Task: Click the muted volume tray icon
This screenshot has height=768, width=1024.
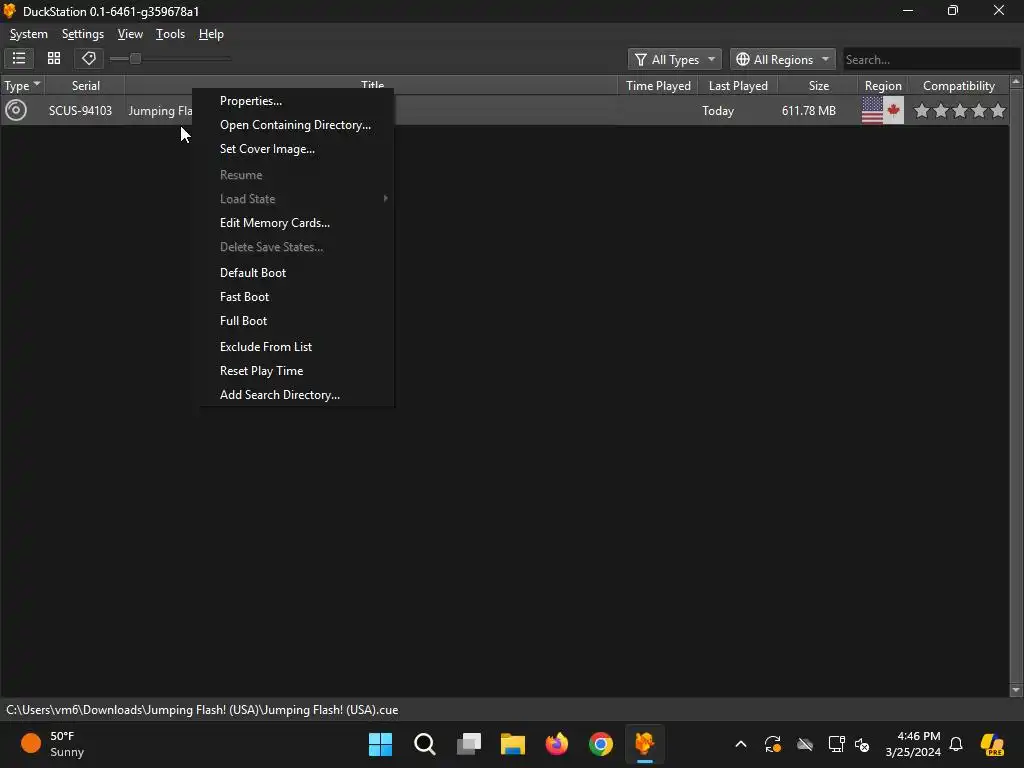Action: click(x=862, y=744)
